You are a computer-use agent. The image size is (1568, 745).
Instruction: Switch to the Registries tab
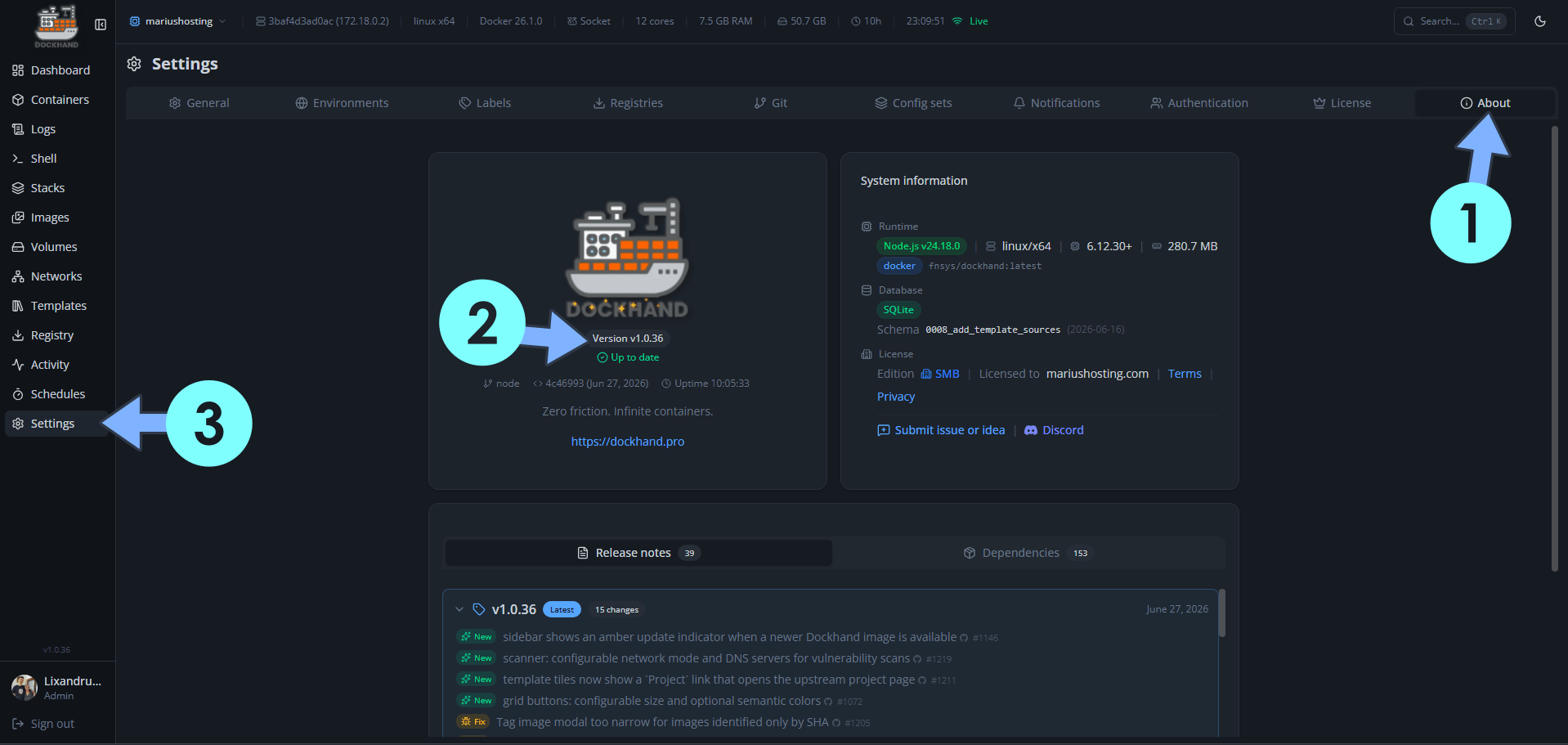pyautogui.click(x=628, y=103)
